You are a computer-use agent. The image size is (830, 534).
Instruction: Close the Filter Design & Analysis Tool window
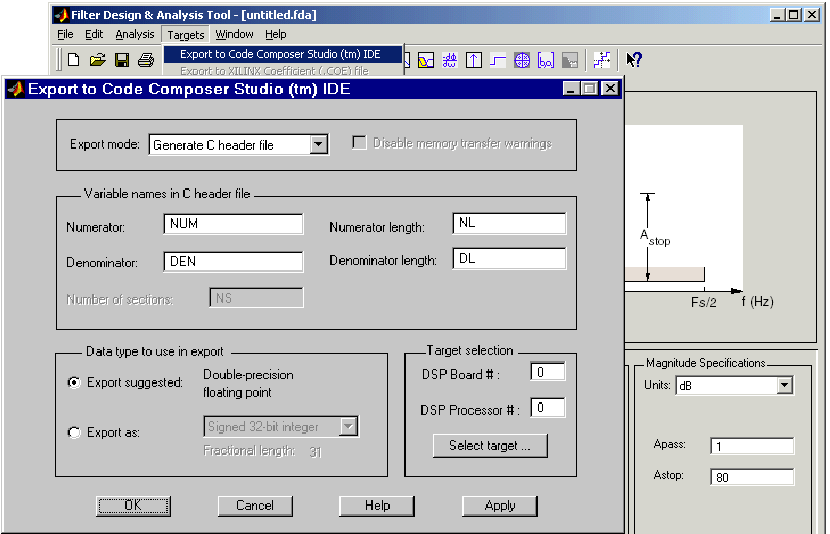(813, 15)
